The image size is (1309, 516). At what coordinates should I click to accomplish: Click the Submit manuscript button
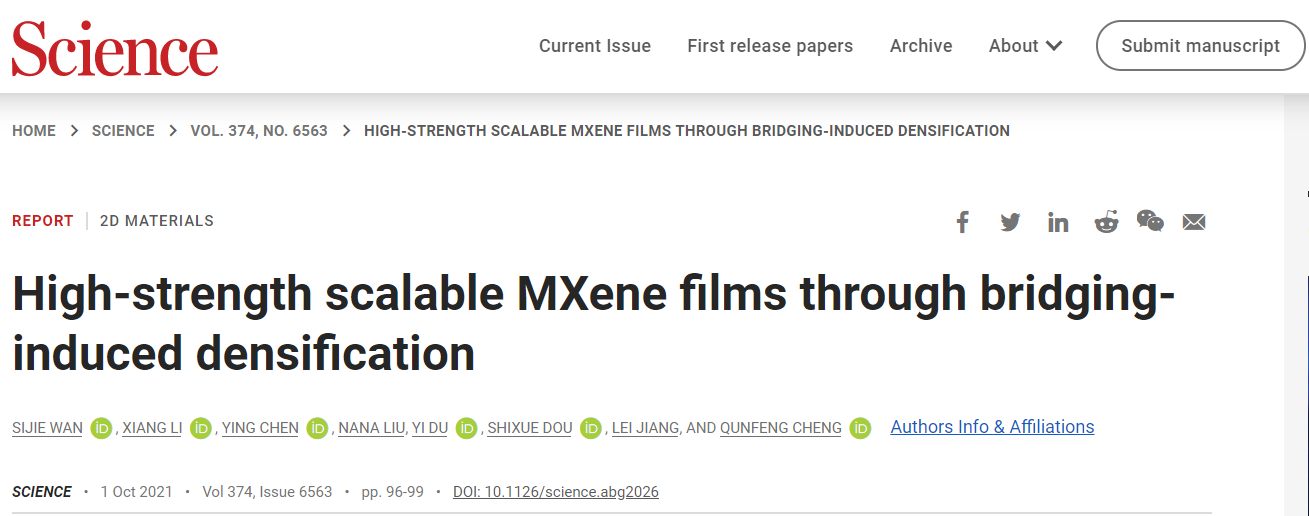(x=1200, y=46)
